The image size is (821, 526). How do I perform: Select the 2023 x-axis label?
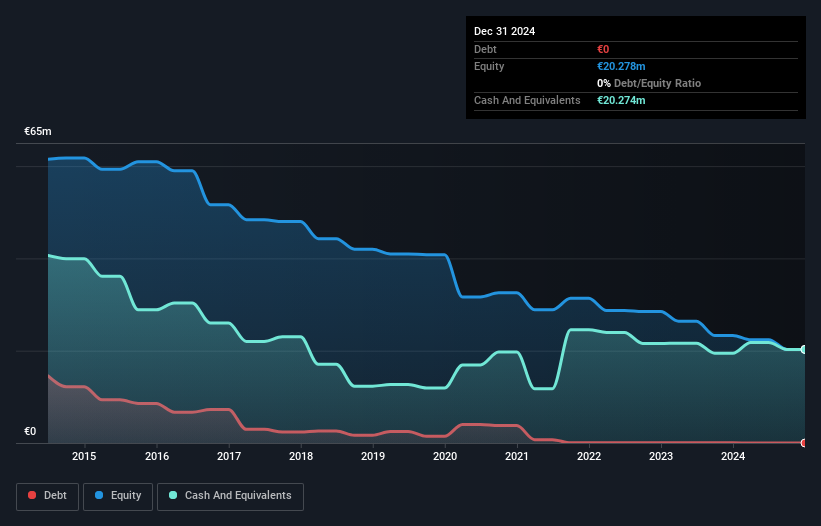coord(661,456)
